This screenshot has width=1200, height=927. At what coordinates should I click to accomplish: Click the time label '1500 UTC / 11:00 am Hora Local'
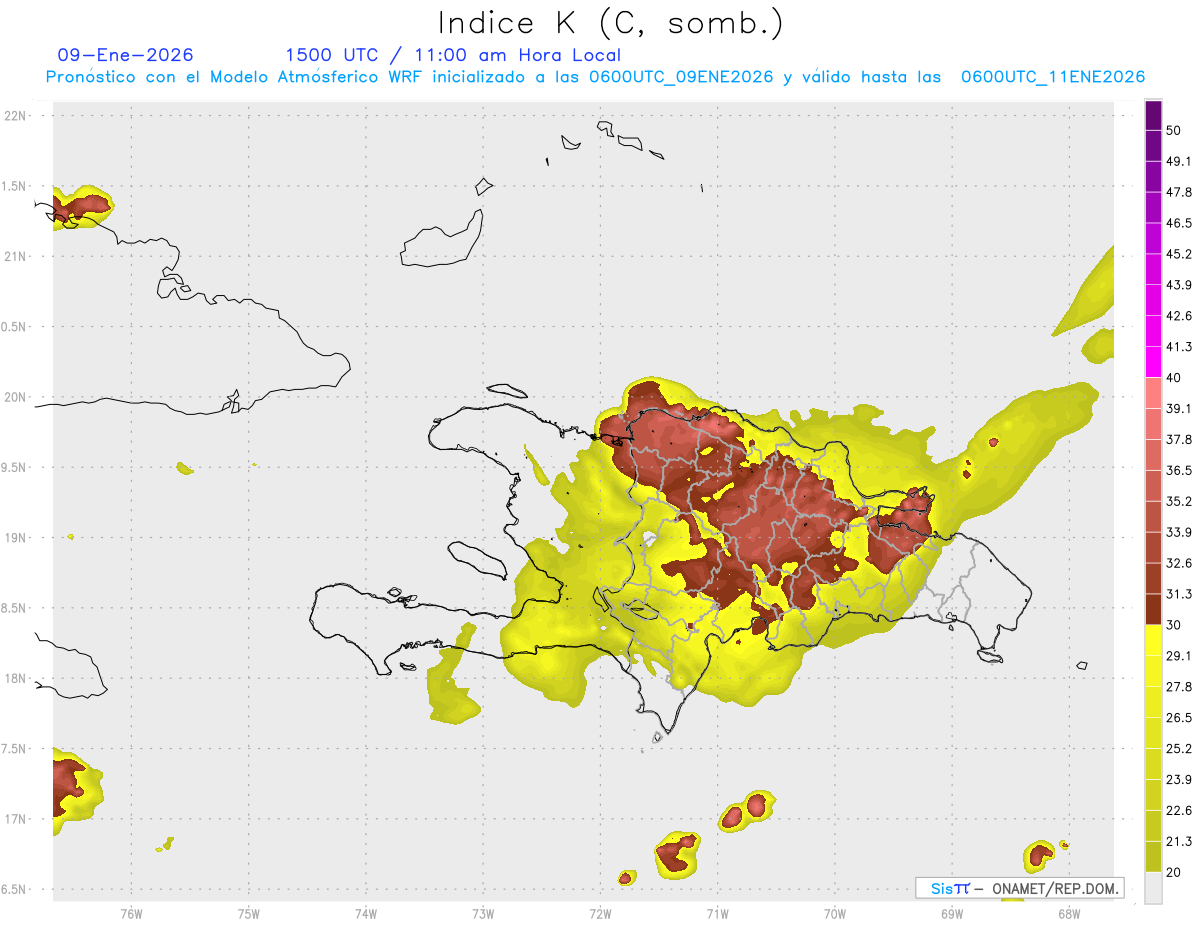[x=453, y=55]
